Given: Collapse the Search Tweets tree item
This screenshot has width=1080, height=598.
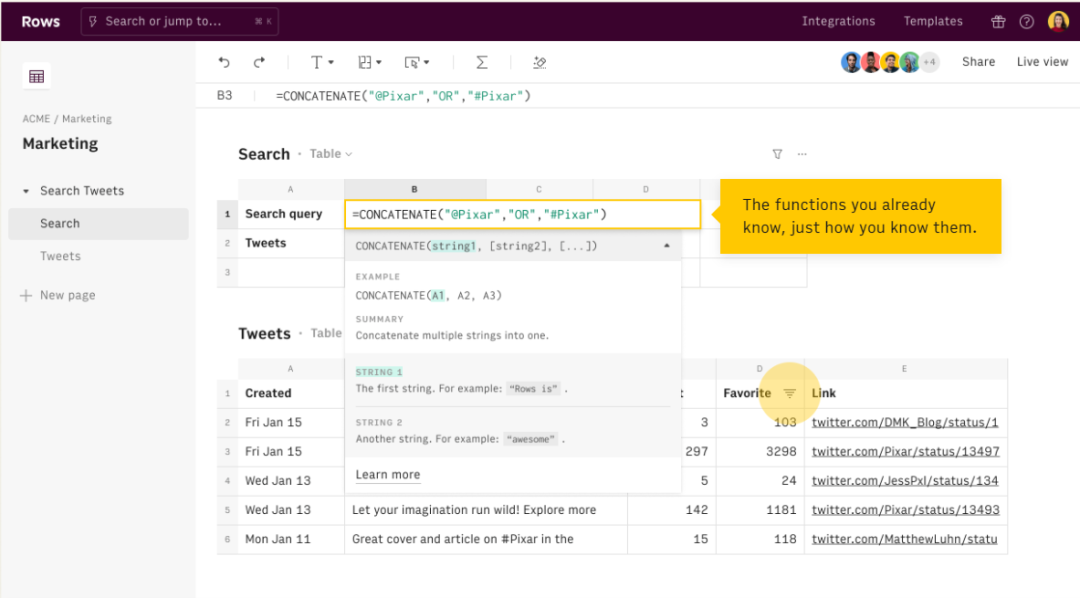Looking at the screenshot, I should point(26,191).
